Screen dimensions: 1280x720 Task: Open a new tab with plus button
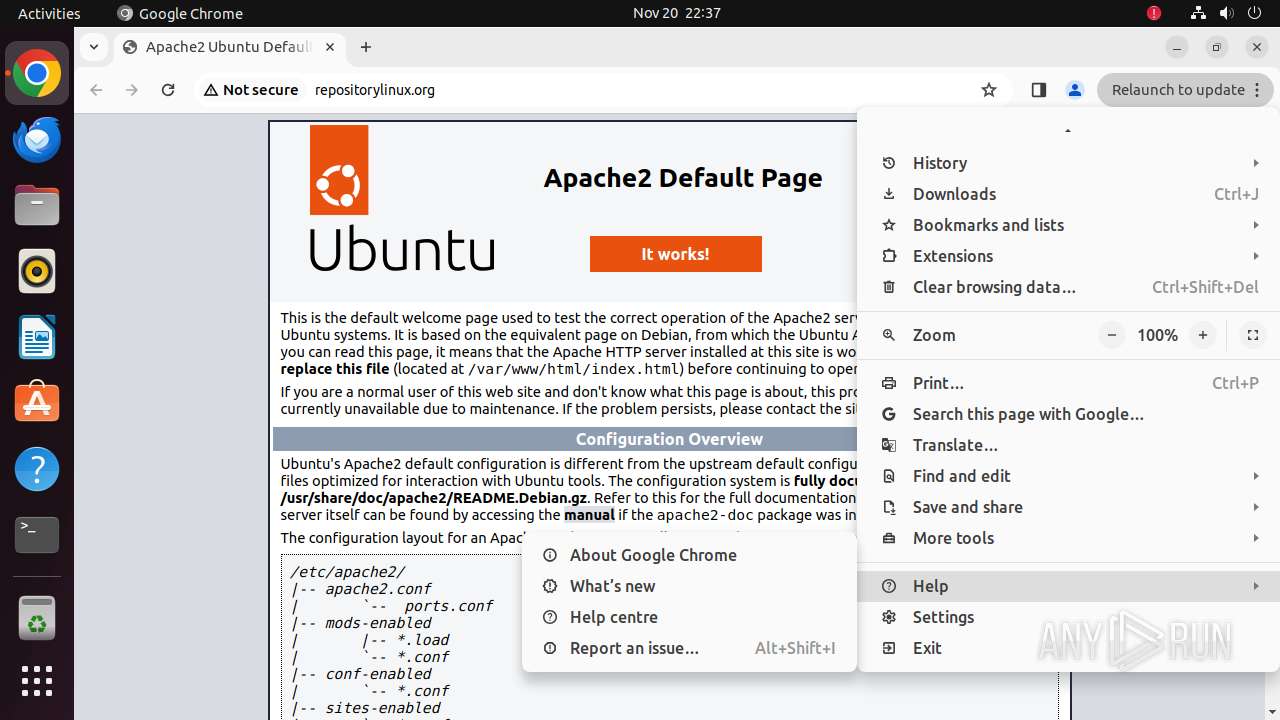pos(366,47)
